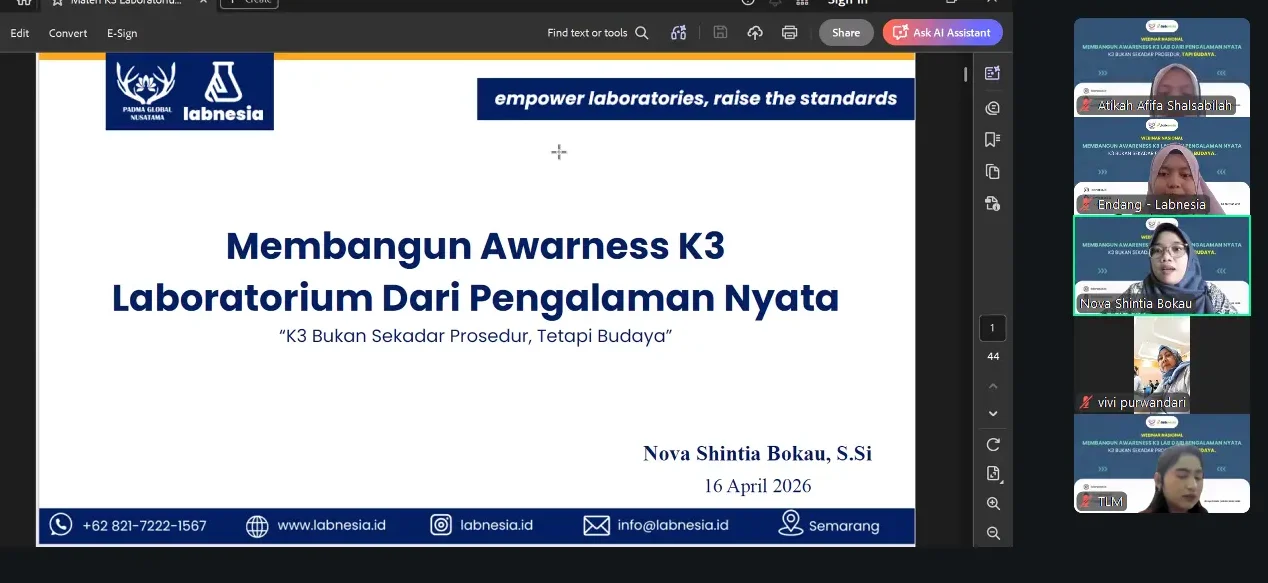Upload the PDF using the cloud icon
The image size is (1268, 583).
(x=755, y=32)
